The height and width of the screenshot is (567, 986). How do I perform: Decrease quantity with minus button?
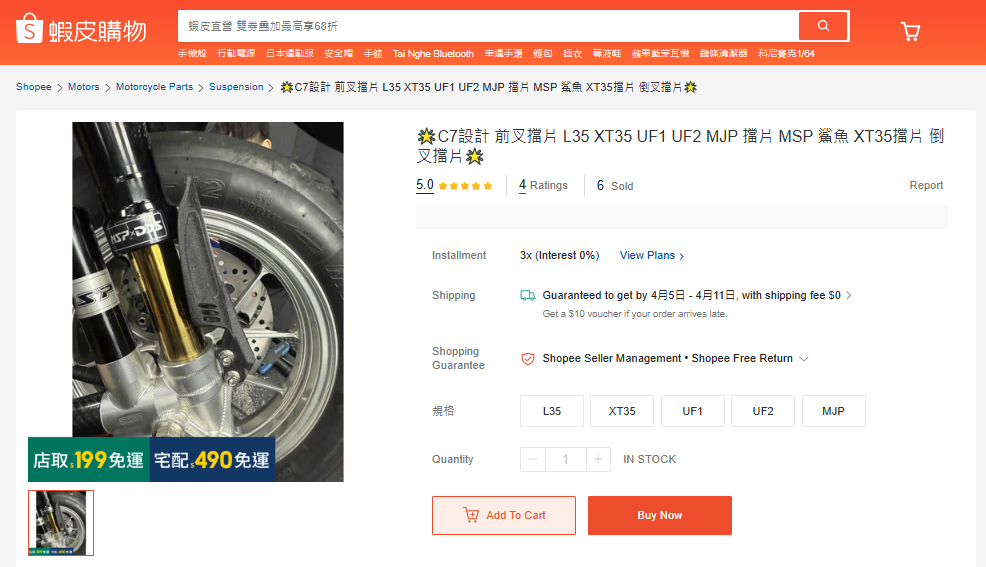point(533,460)
